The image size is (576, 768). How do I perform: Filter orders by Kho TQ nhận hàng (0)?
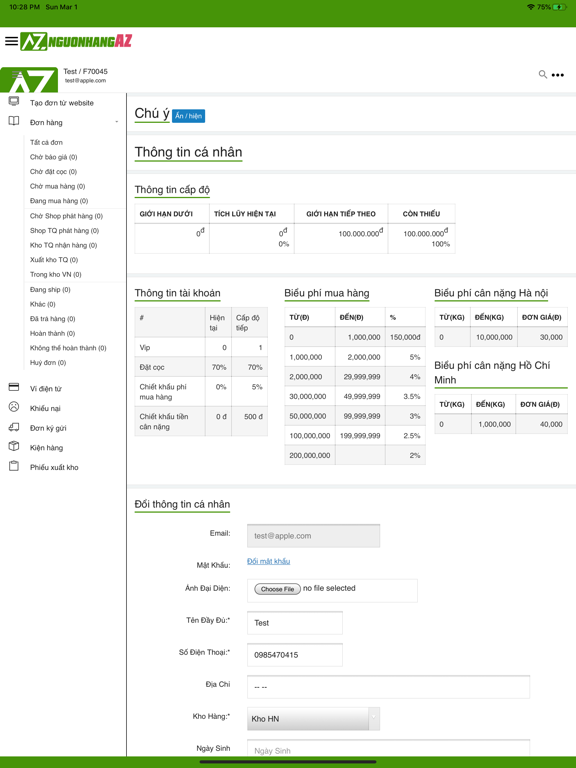tap(63, 245)
